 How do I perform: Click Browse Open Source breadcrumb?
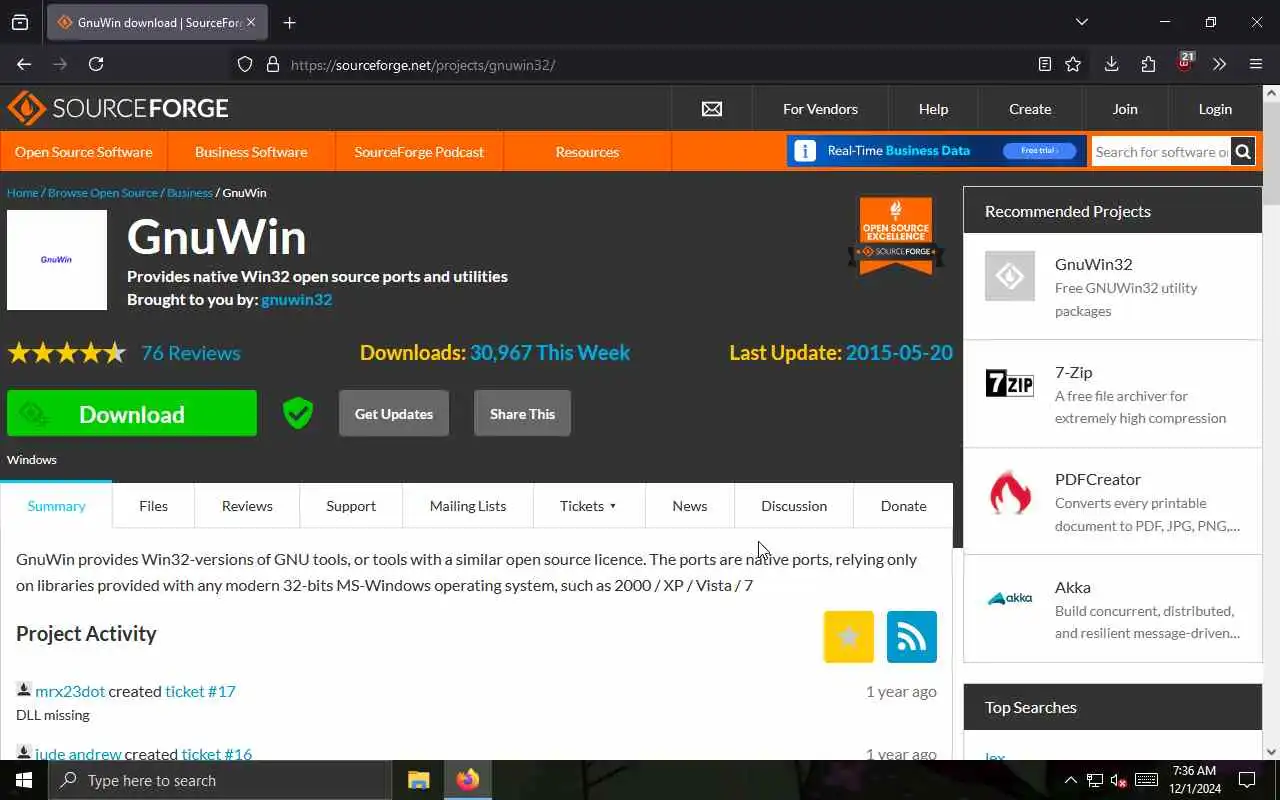pos(103,193)
